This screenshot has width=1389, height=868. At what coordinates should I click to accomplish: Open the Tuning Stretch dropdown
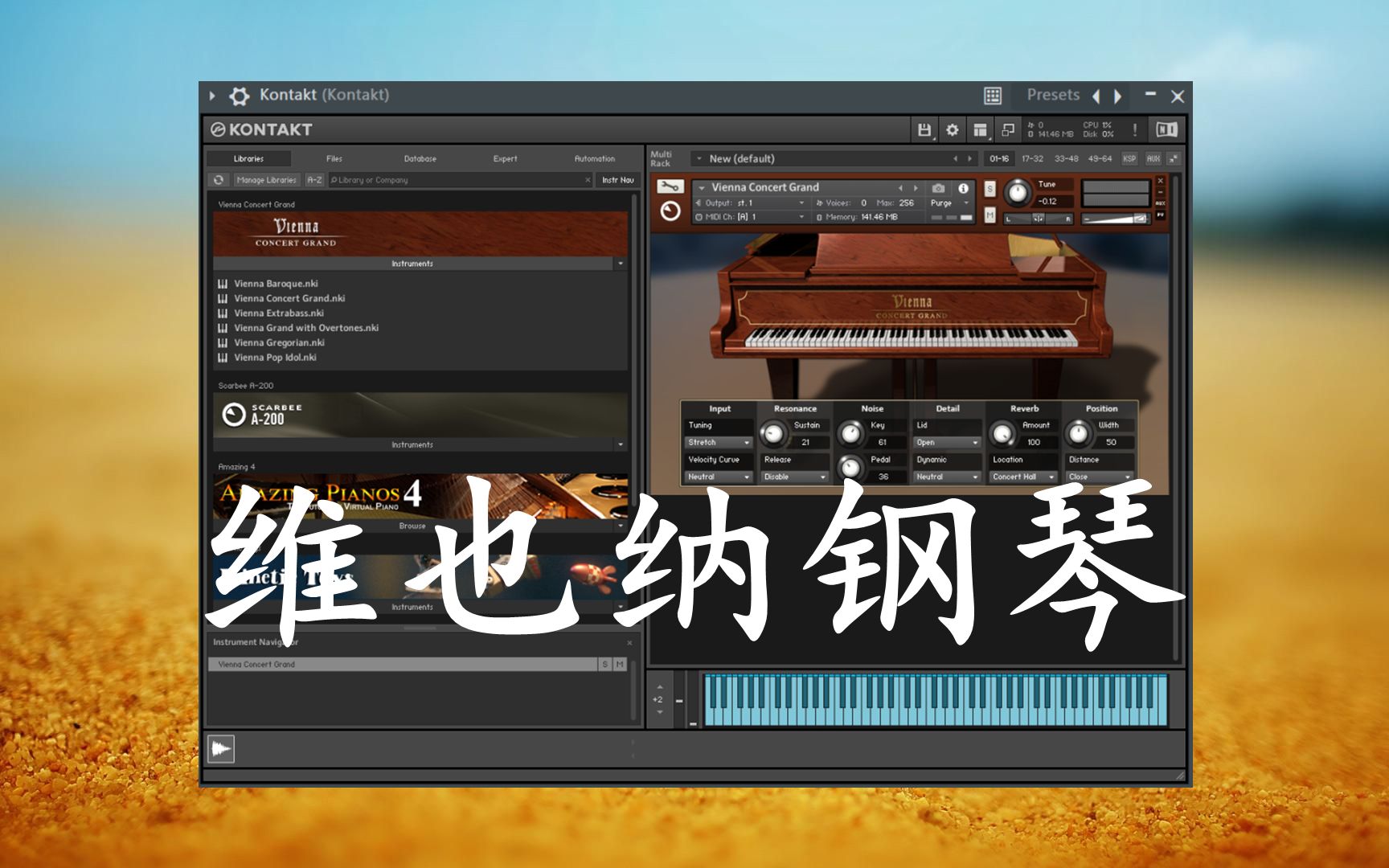[x=719, y=443]
